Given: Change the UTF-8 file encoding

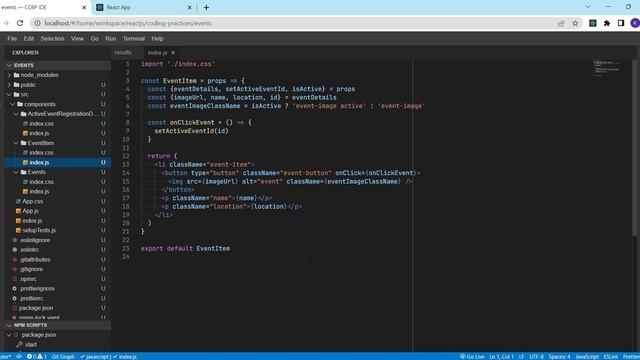Looking at the screenshot, I should point(536,356).
